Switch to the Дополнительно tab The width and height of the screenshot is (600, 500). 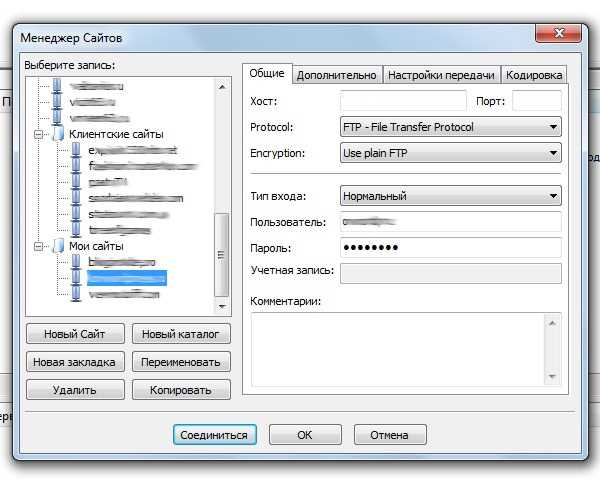(x=337, y=75)
